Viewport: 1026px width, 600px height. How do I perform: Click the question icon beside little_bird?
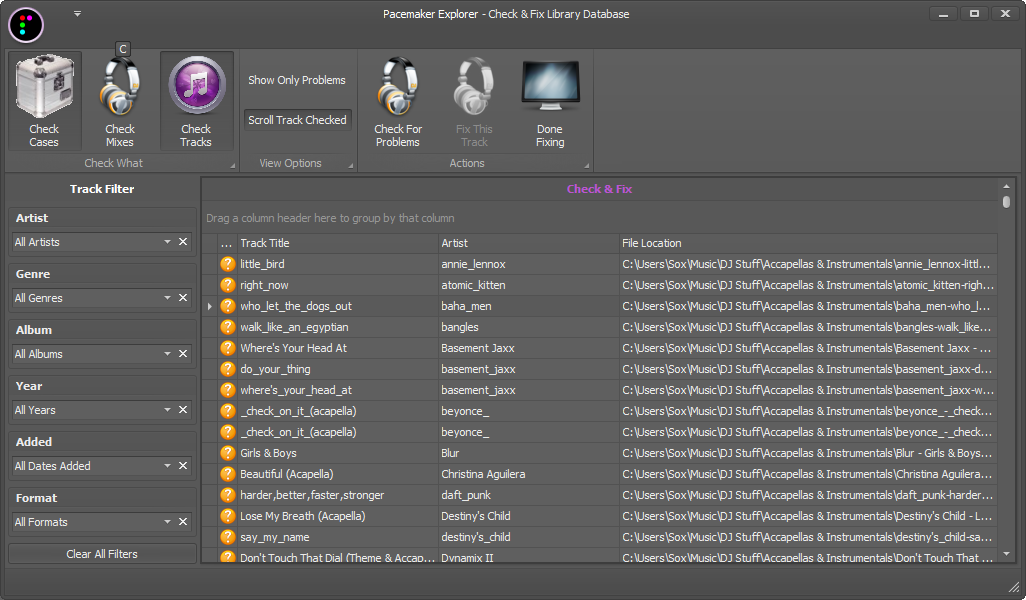[x=228, y=264]
